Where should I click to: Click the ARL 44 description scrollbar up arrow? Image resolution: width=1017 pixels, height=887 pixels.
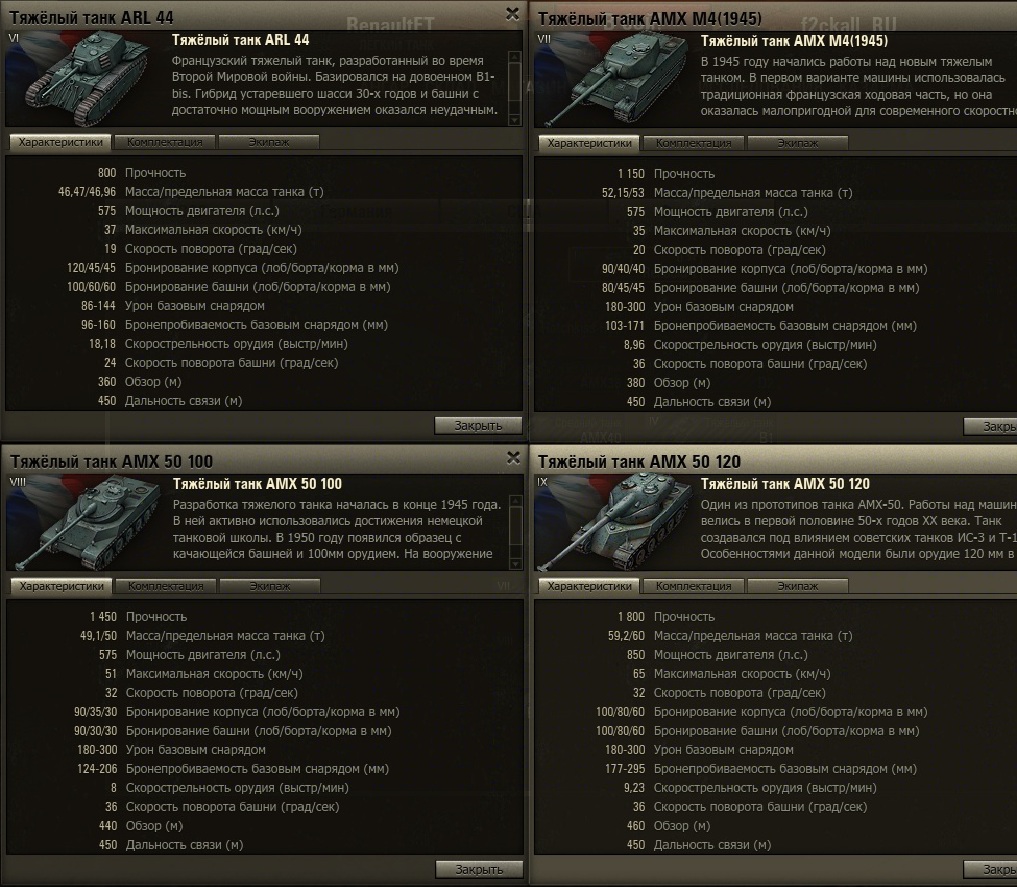(x=514, y=57)
